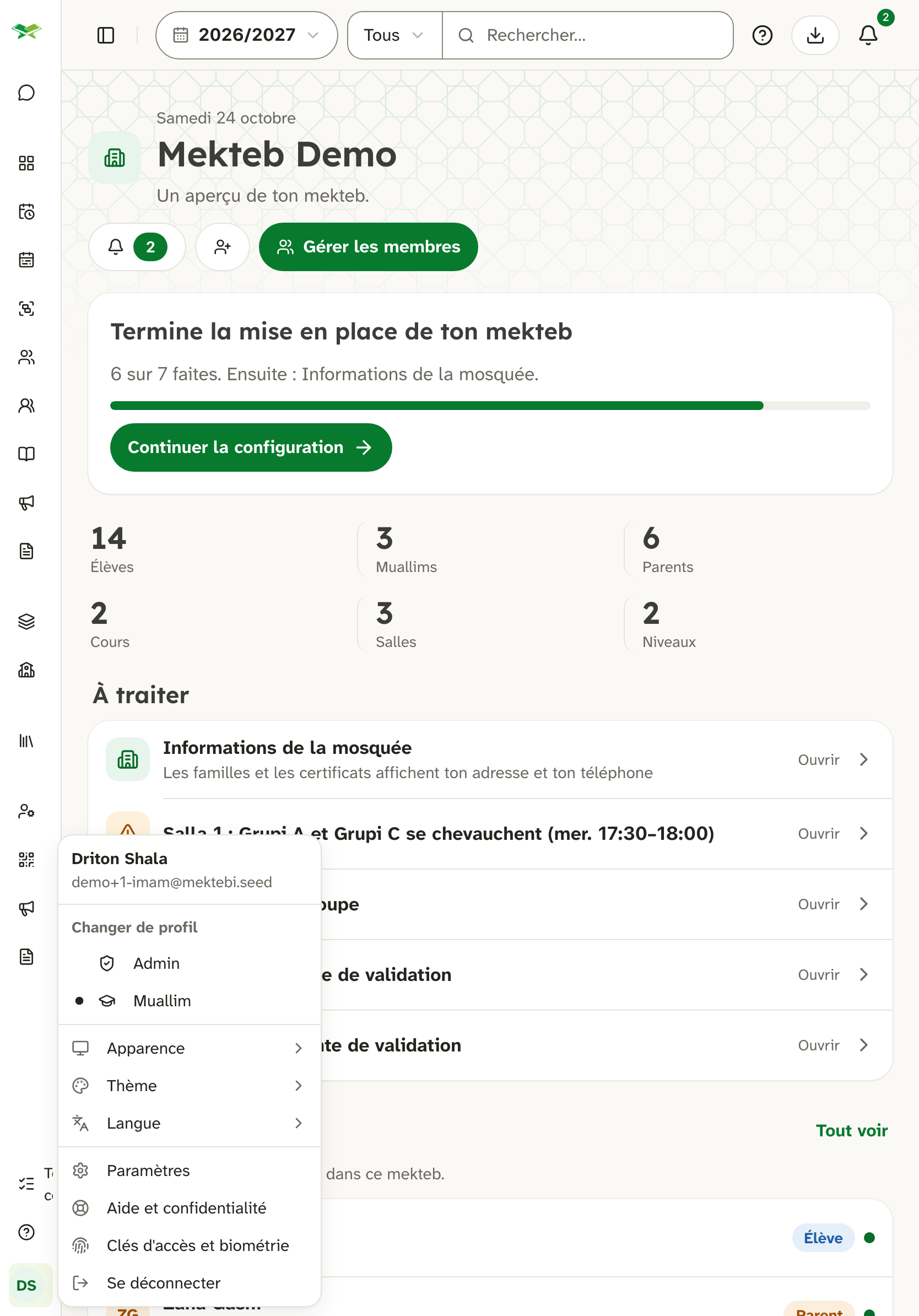The height and width of the screenshot is (1316, 919).
Task: Open the layers stack icon in sidebar
Action: [26, 622]
